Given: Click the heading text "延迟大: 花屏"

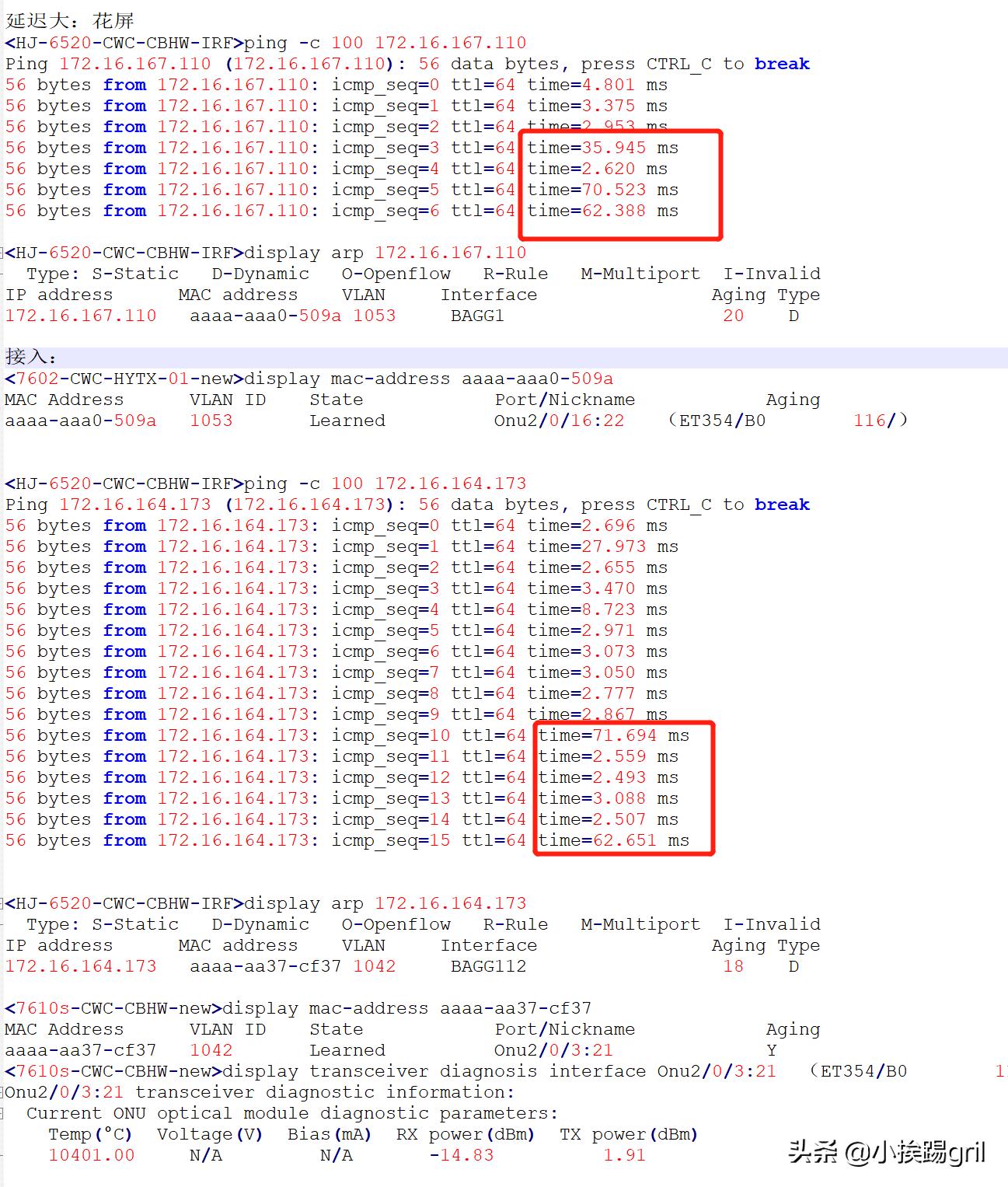Looking at the screenshot, I should [70, 21].
